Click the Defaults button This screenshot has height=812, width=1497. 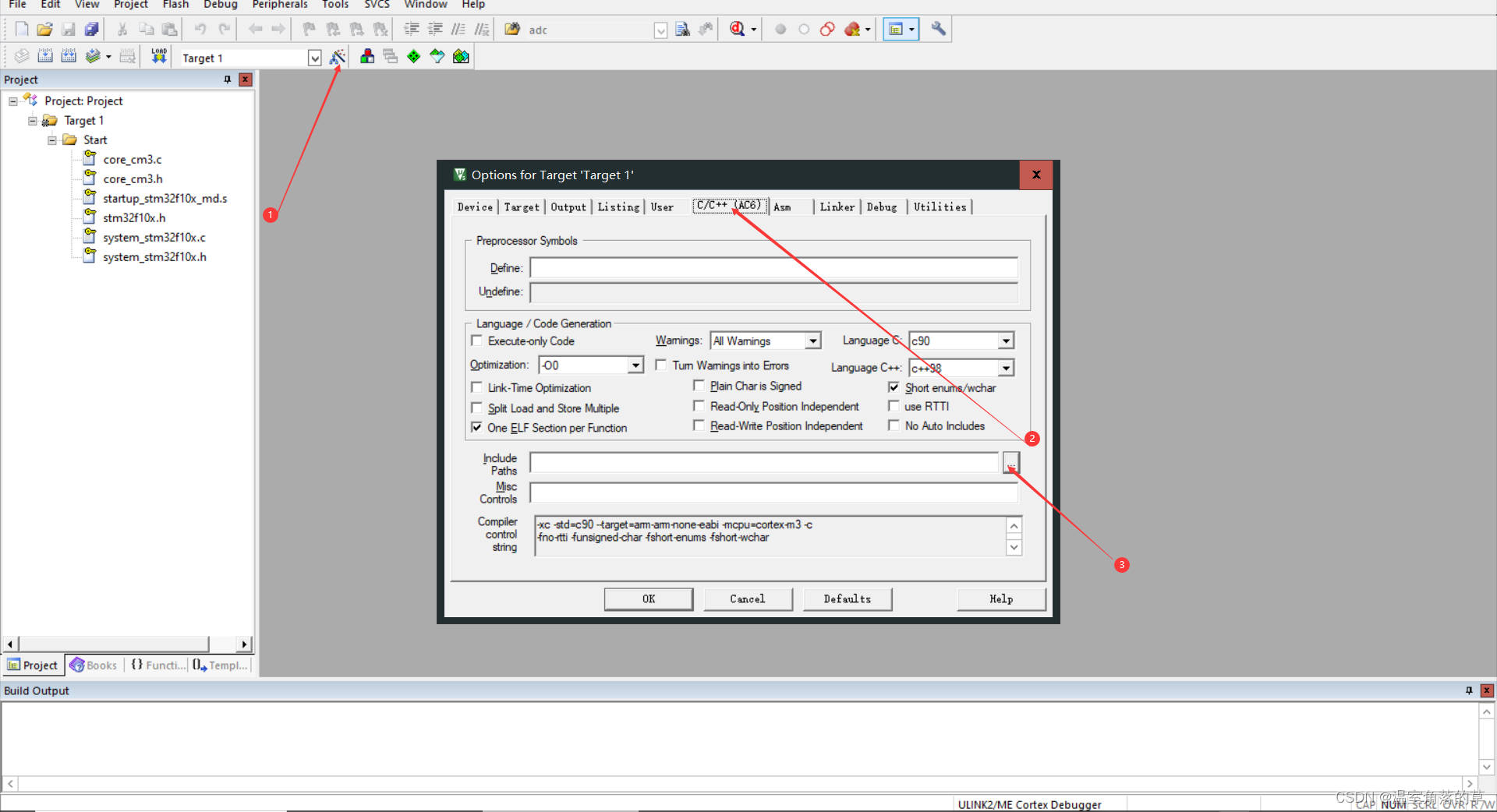click(x=848, y=598)
